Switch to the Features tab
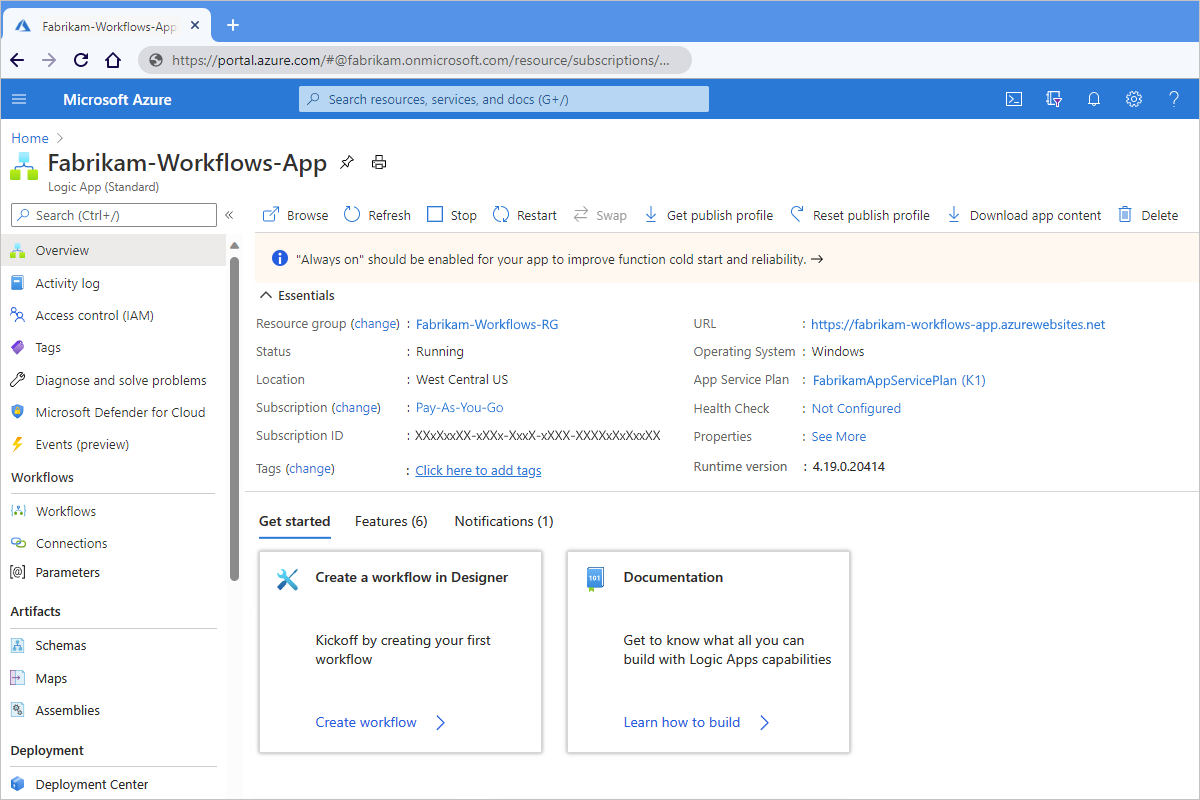The height and width of the screenshot is (800, 1200). tap(390, 521)
